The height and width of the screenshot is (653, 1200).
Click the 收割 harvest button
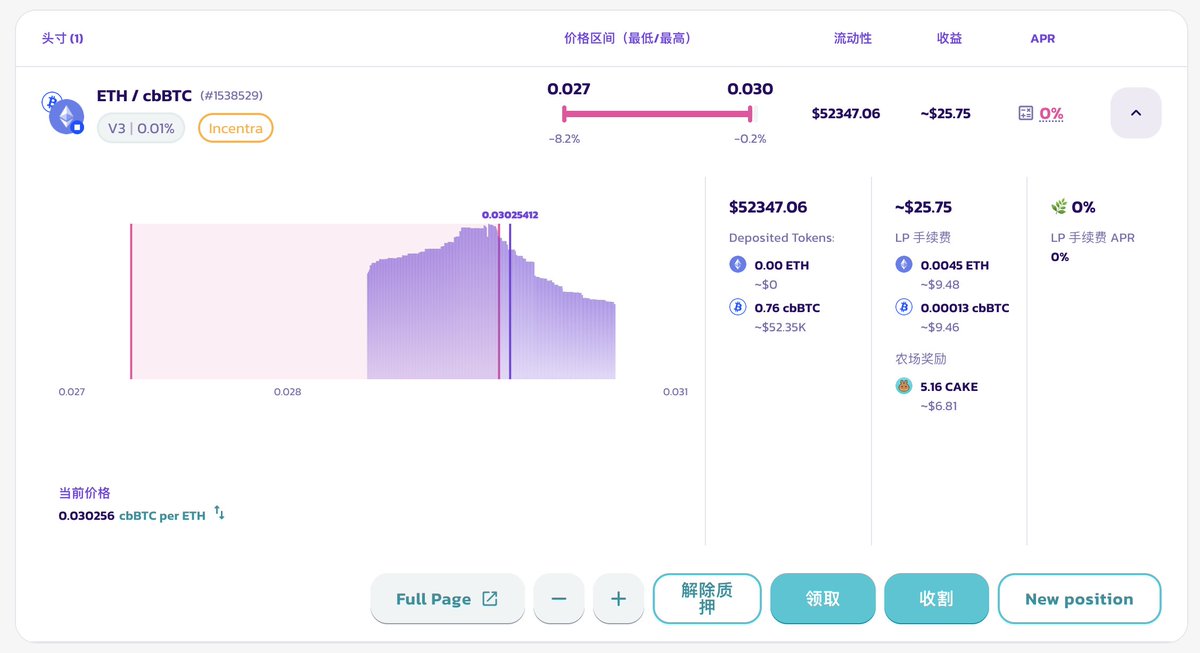tap(936, 599)
